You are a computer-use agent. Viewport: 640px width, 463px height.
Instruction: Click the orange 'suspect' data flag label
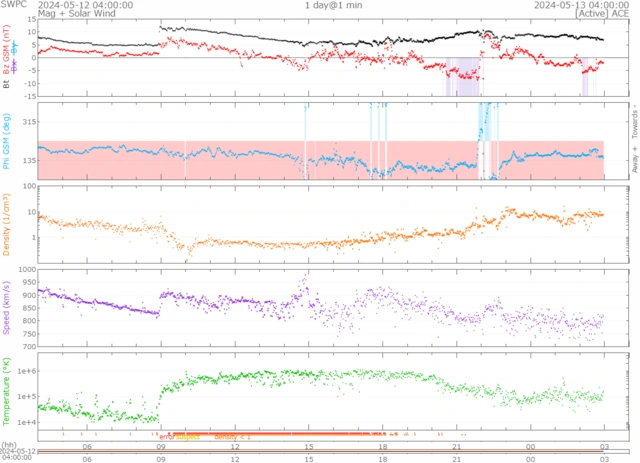187,437
